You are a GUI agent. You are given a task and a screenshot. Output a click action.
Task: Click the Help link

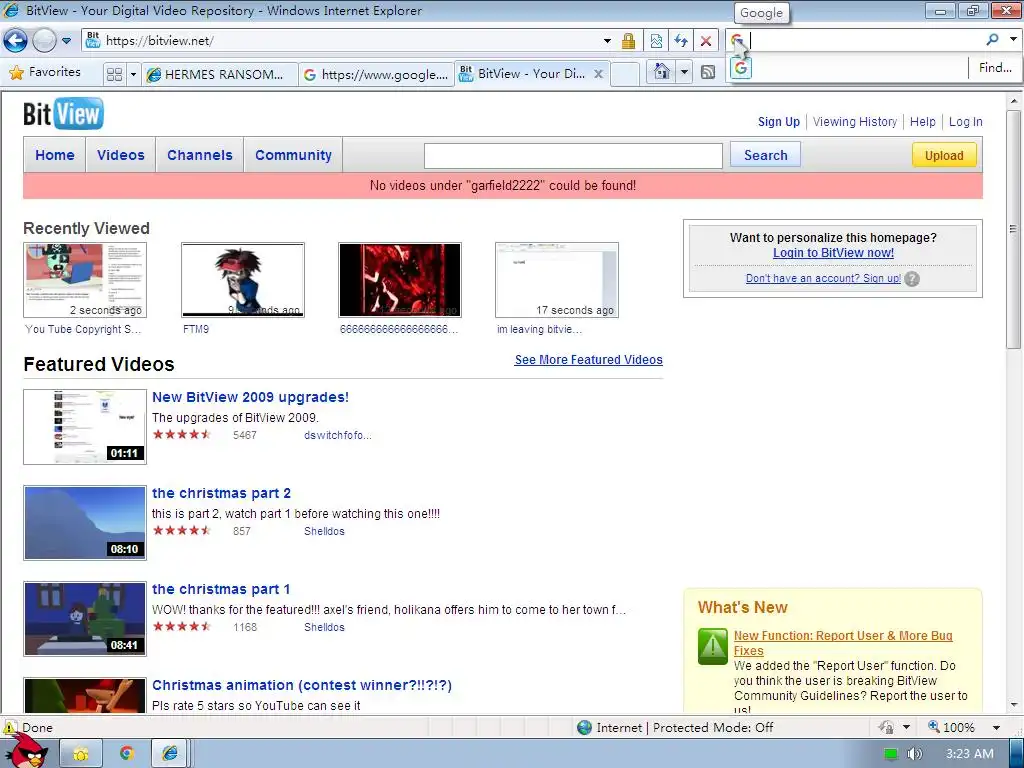pos(922,121)
